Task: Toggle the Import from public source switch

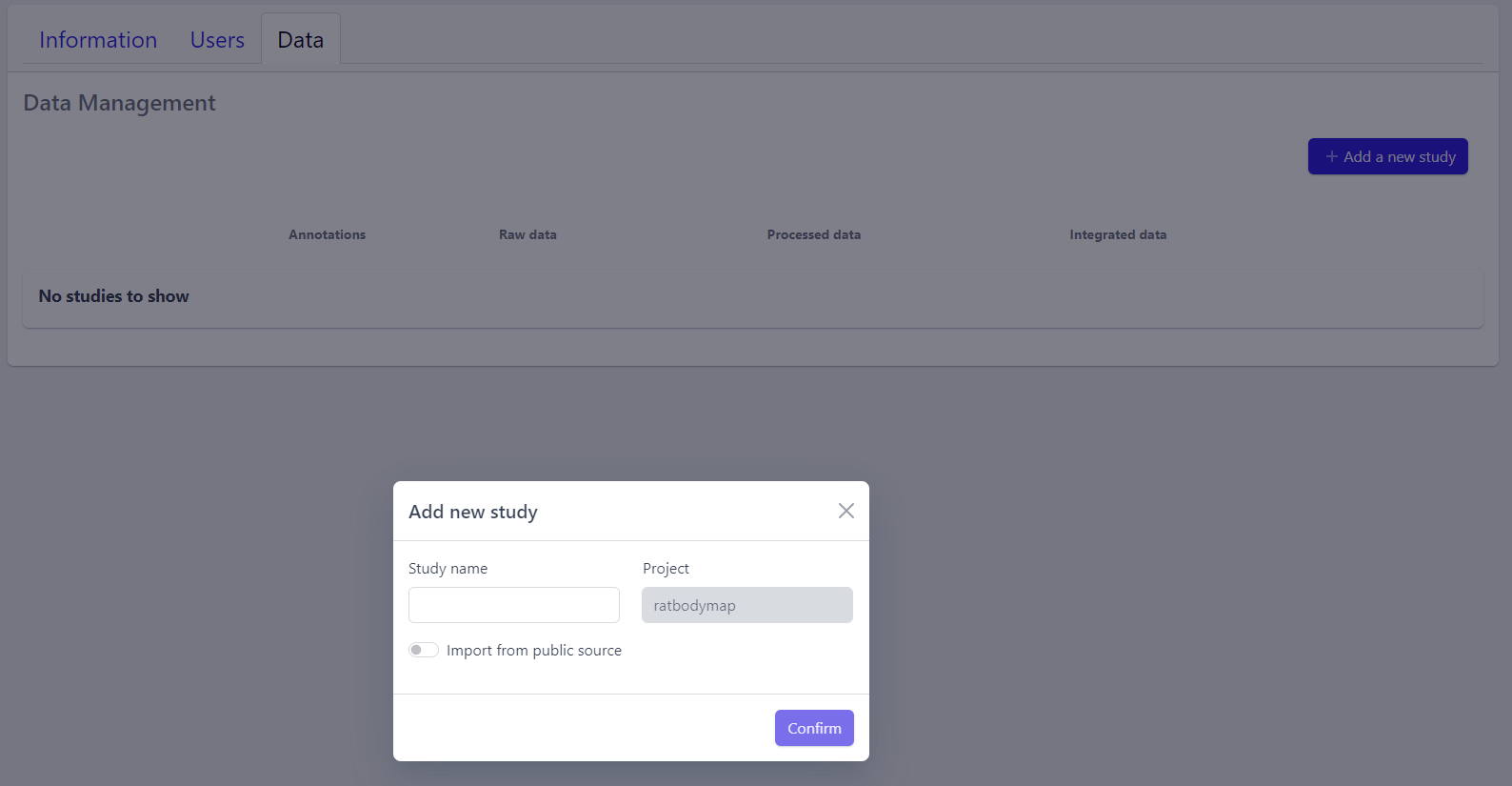Action: coord(424,650)
